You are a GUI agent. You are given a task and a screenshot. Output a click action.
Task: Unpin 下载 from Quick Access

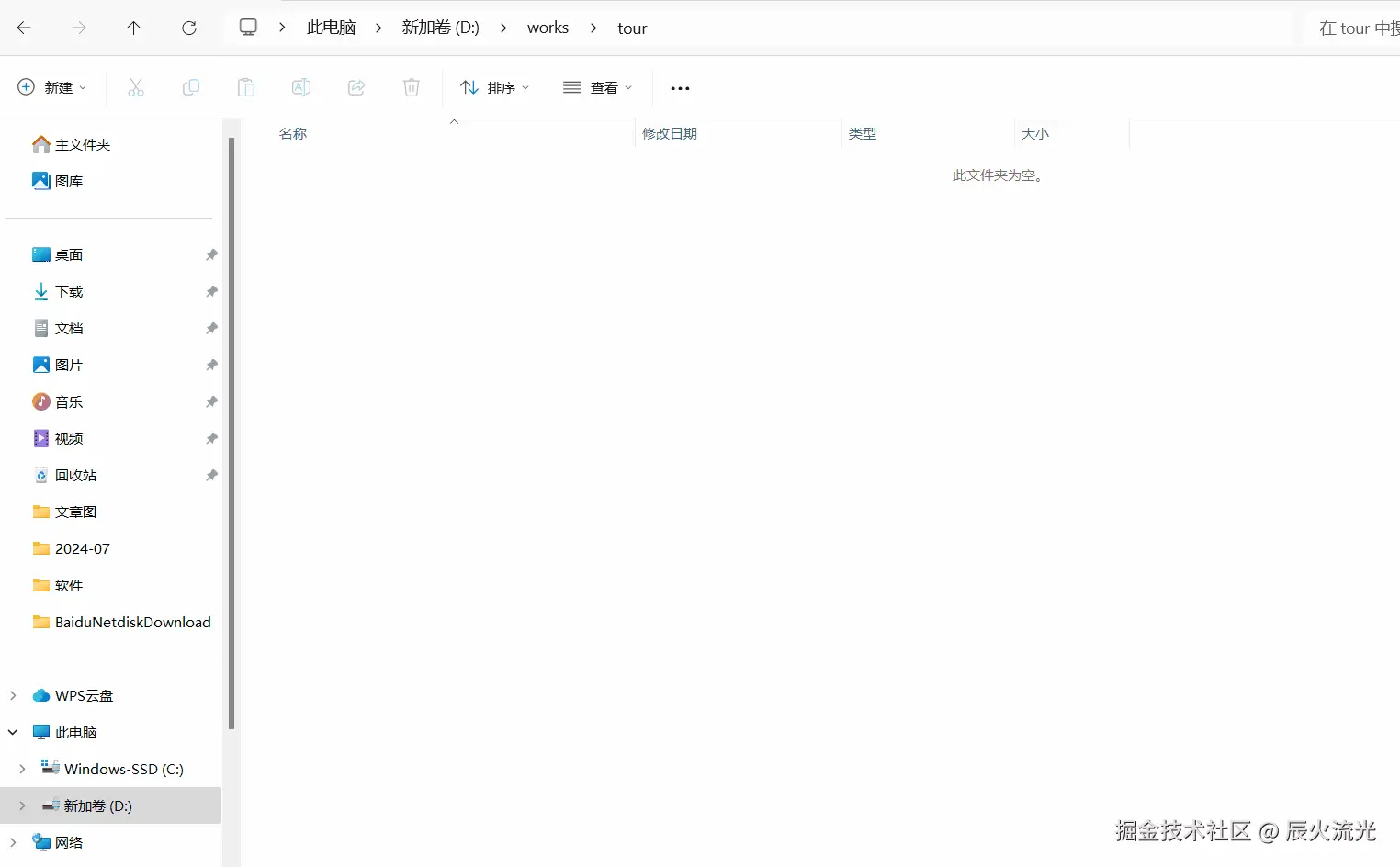(210, 291)
